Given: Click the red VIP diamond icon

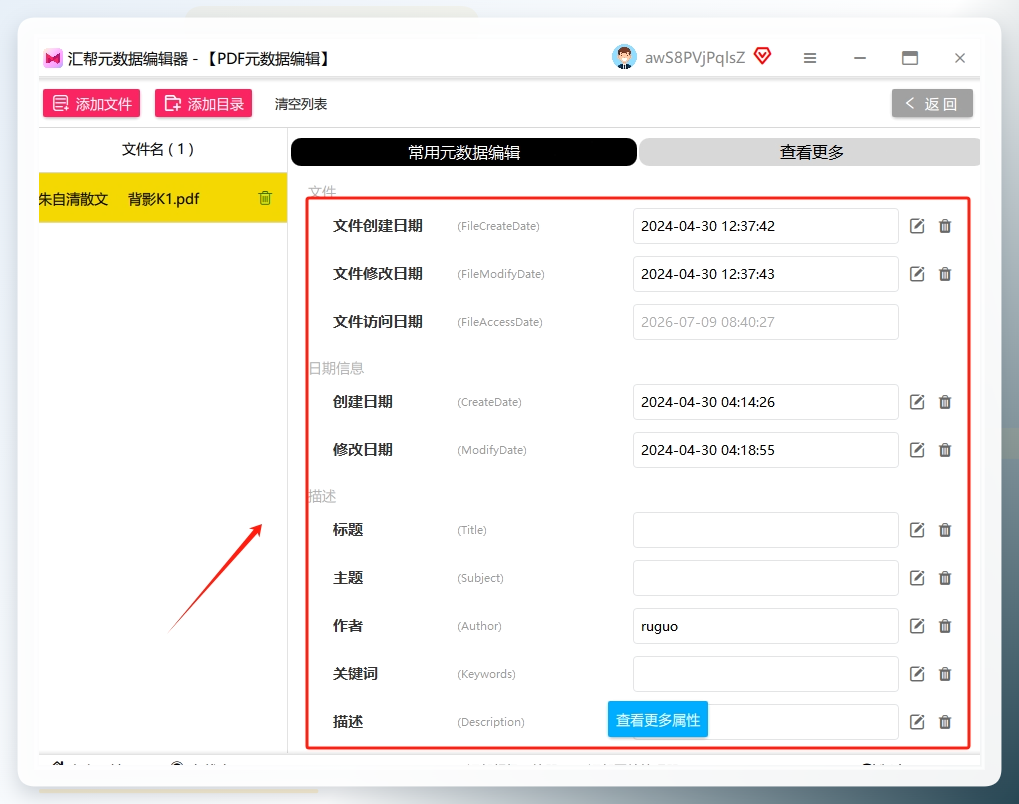Looking at the screenshot, I should coord(762,57).
